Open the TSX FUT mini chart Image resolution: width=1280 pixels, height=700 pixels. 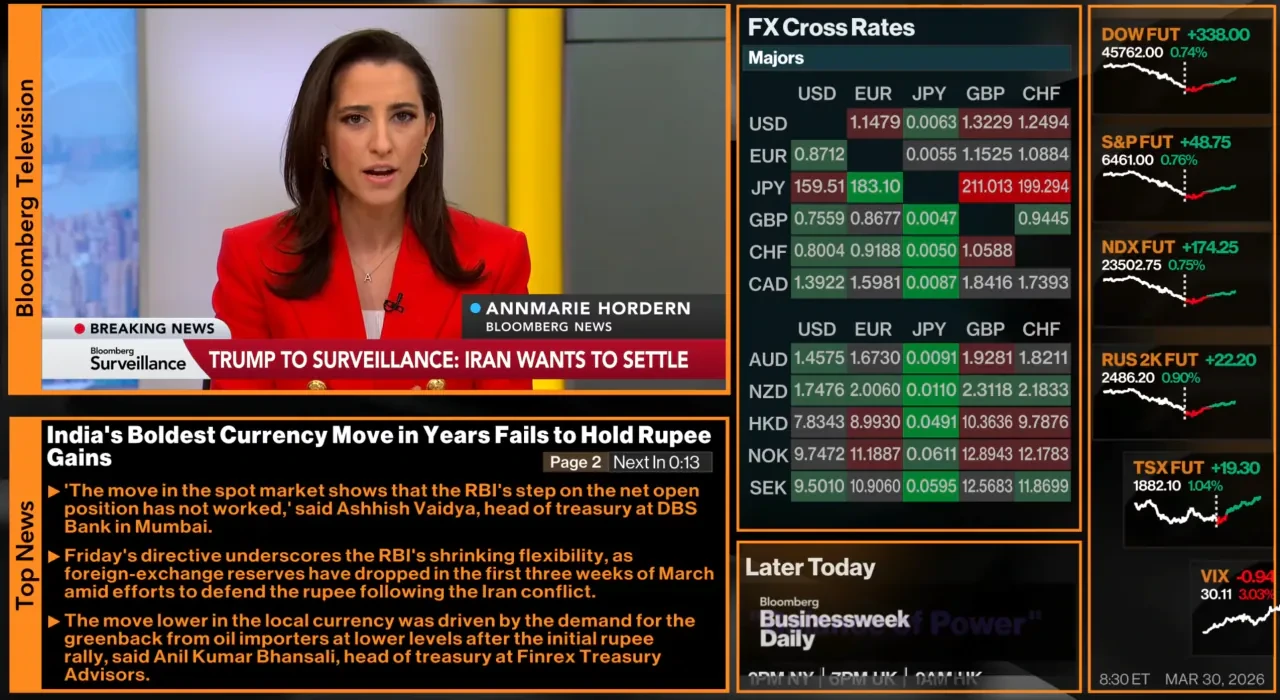[x=1198, y=510]
